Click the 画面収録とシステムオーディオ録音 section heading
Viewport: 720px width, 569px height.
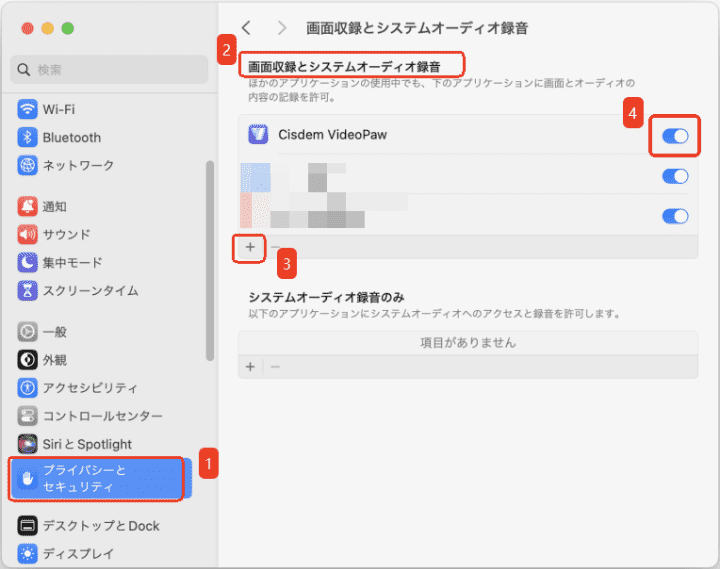point(344,67)
